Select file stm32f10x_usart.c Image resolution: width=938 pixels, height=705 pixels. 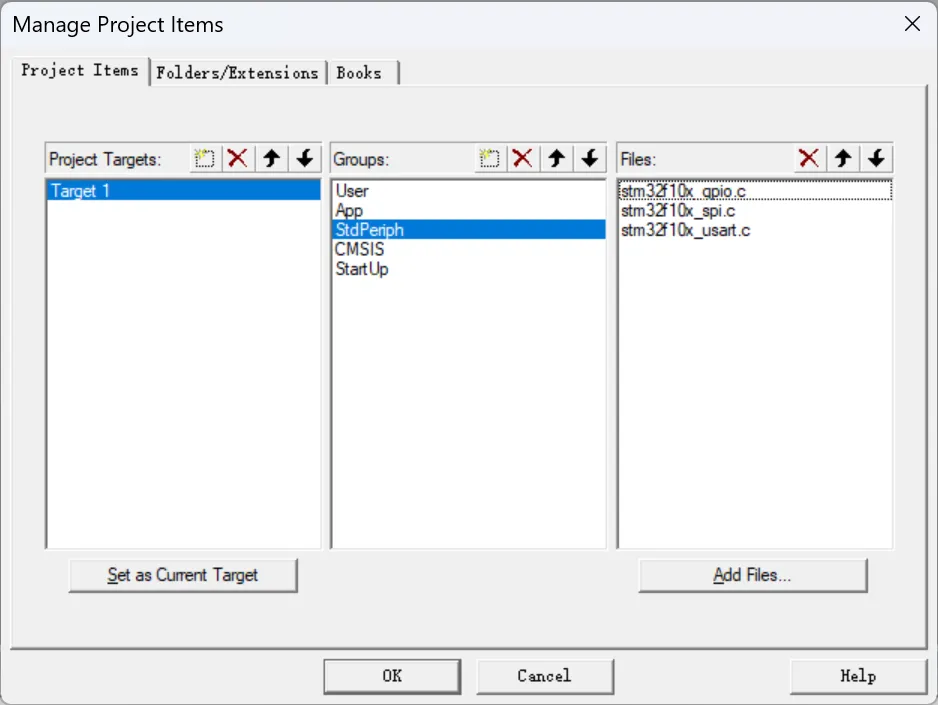(755, 230)
